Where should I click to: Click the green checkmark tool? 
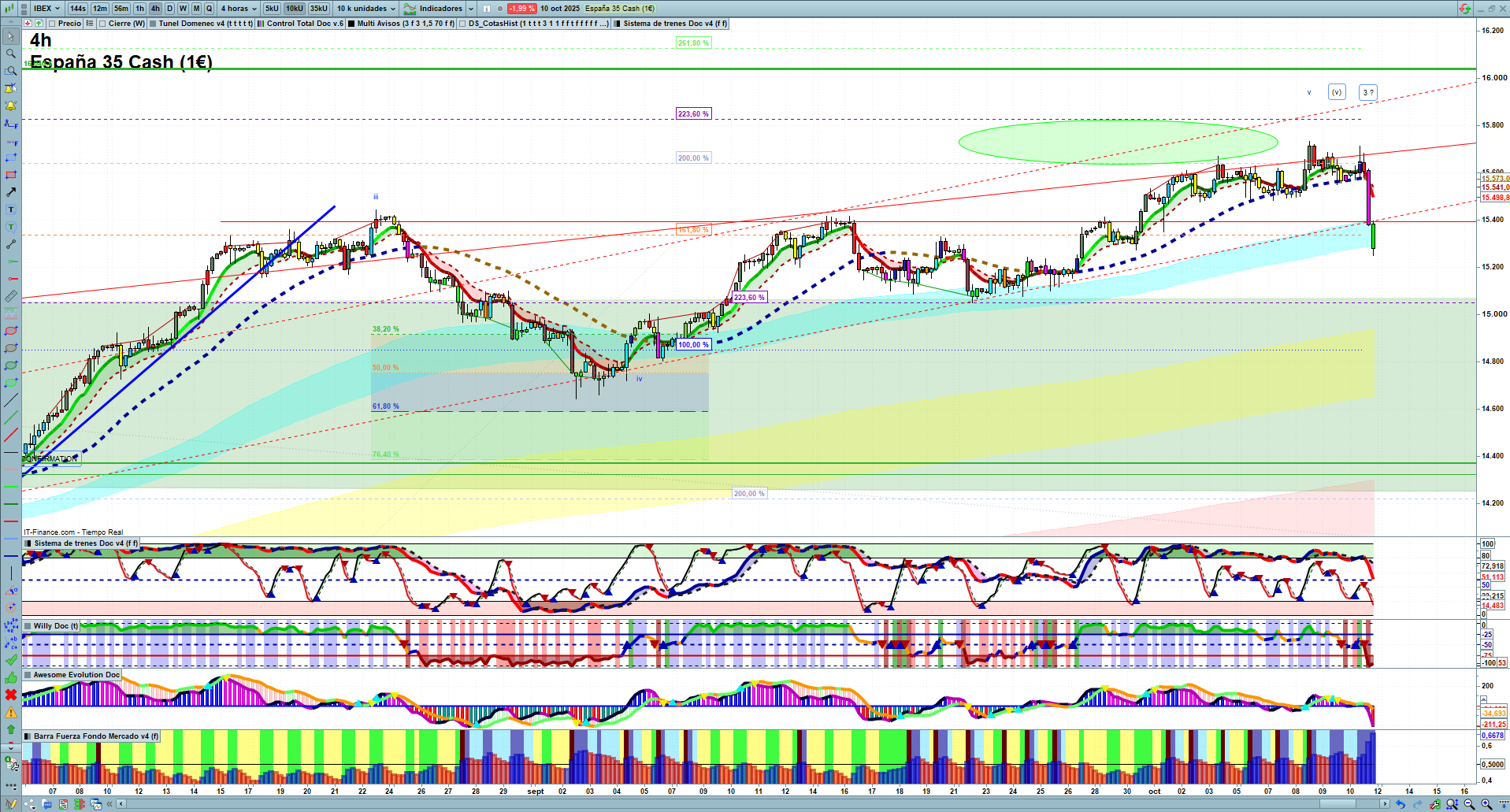tap(11, 660)
